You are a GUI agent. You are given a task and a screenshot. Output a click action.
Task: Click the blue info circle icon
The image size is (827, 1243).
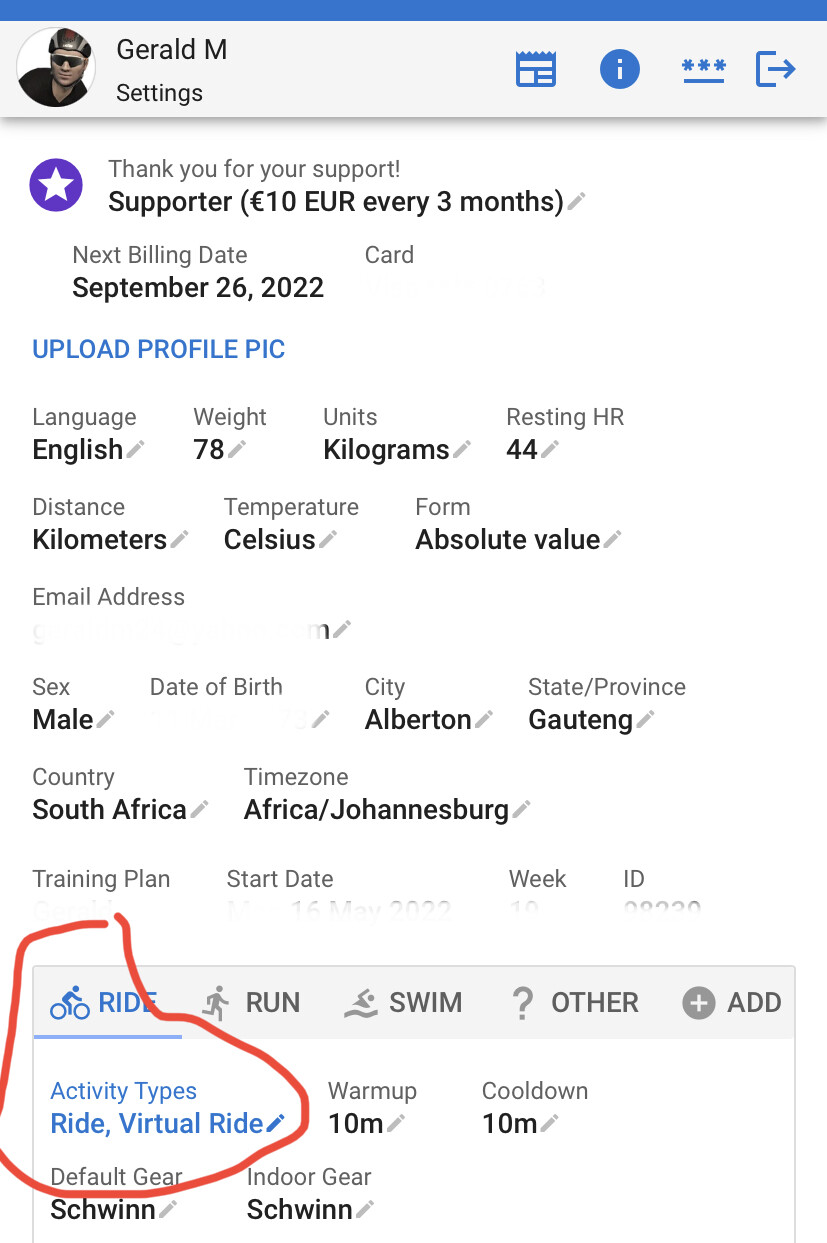tap(619, 70)
